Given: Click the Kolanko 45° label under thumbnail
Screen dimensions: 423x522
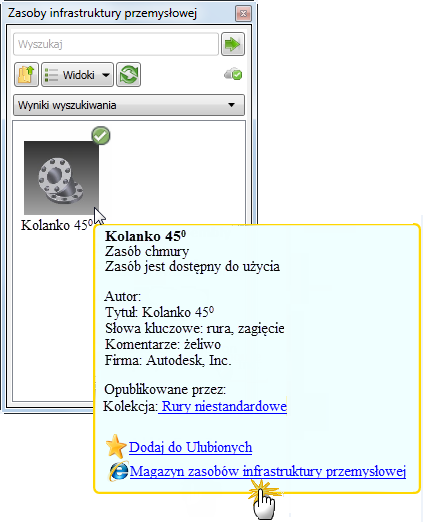Looking at the screenshot, I should point(57,225).
